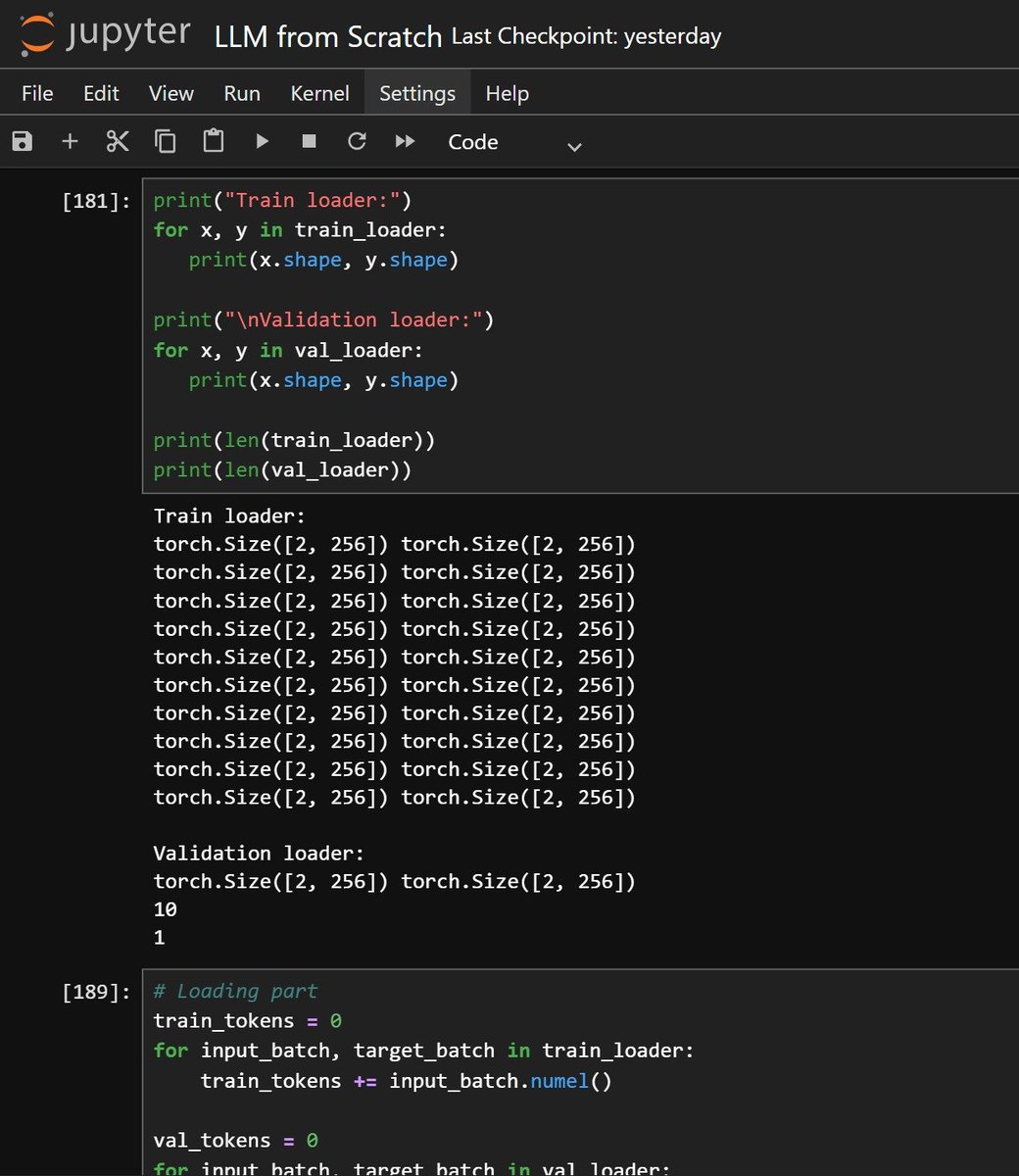
Task: Rename the notebook title LLM from Scratch
Action: pyautogui.click(x=328, y=37)
